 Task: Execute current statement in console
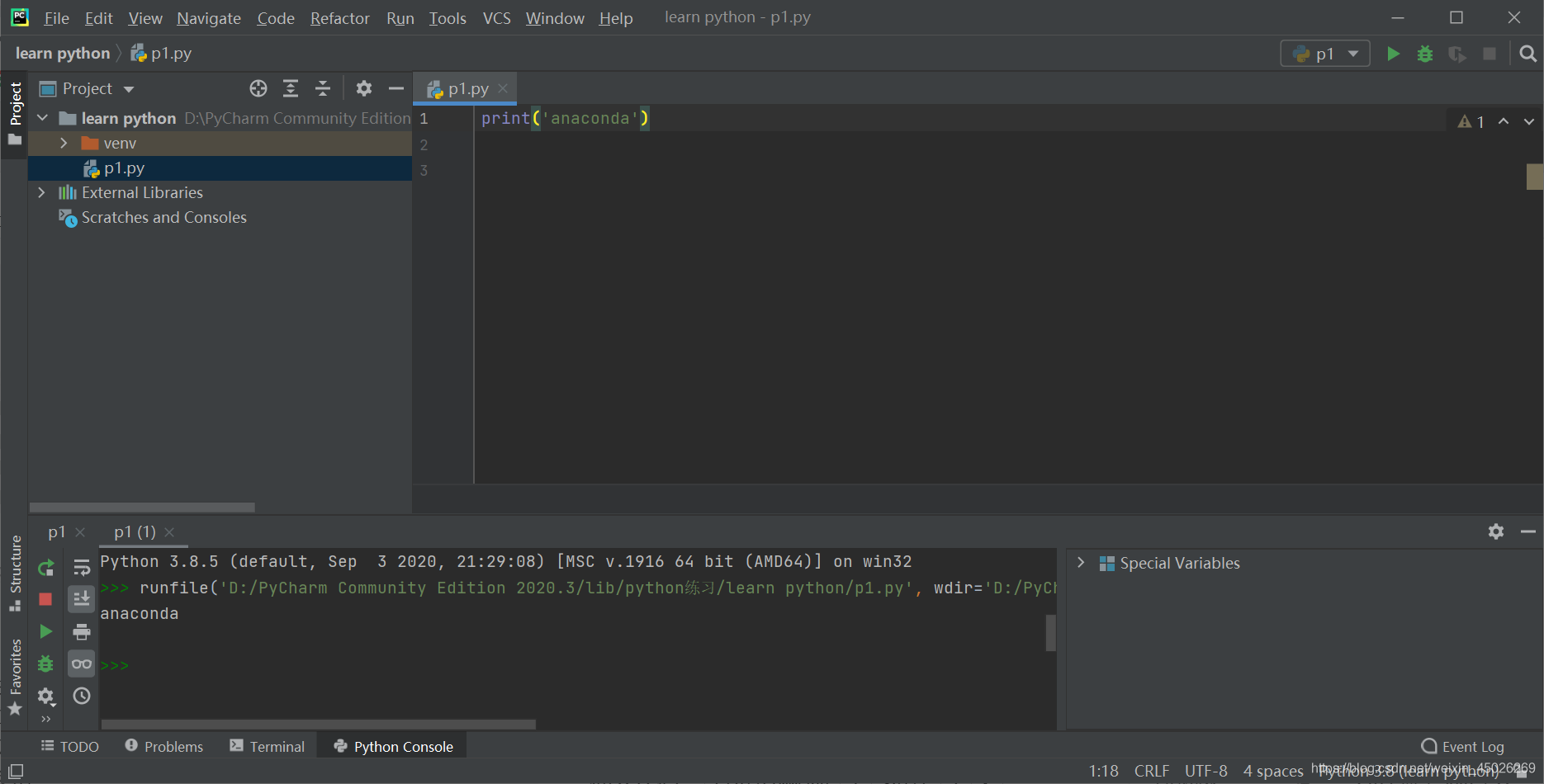(46, 631)
